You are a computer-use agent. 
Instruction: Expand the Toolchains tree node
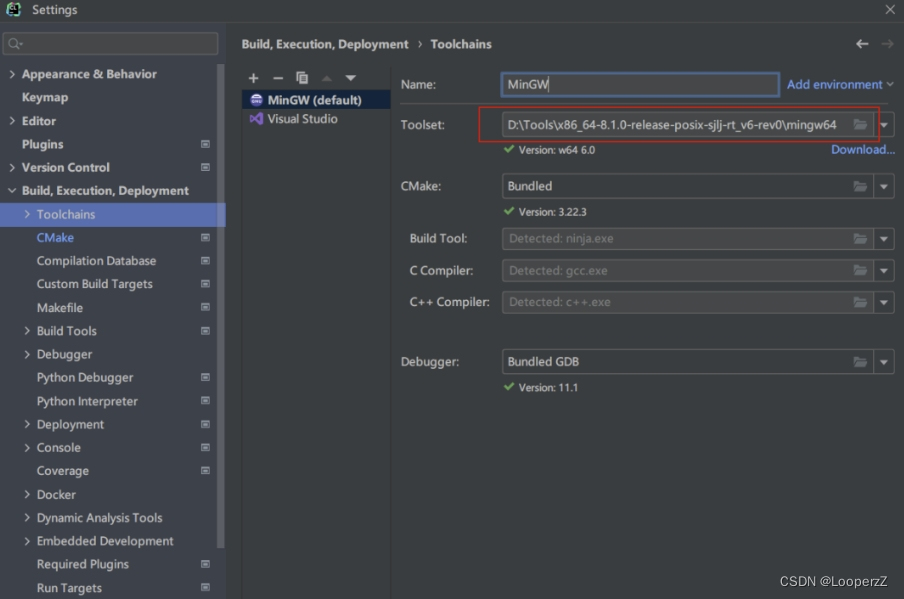coord(27,214)
